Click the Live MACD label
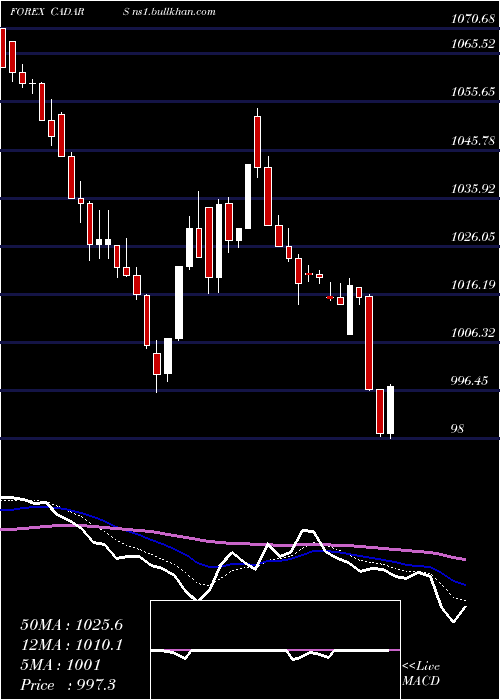Viewport: 500px width, 700px height. (x=421, y=674)
